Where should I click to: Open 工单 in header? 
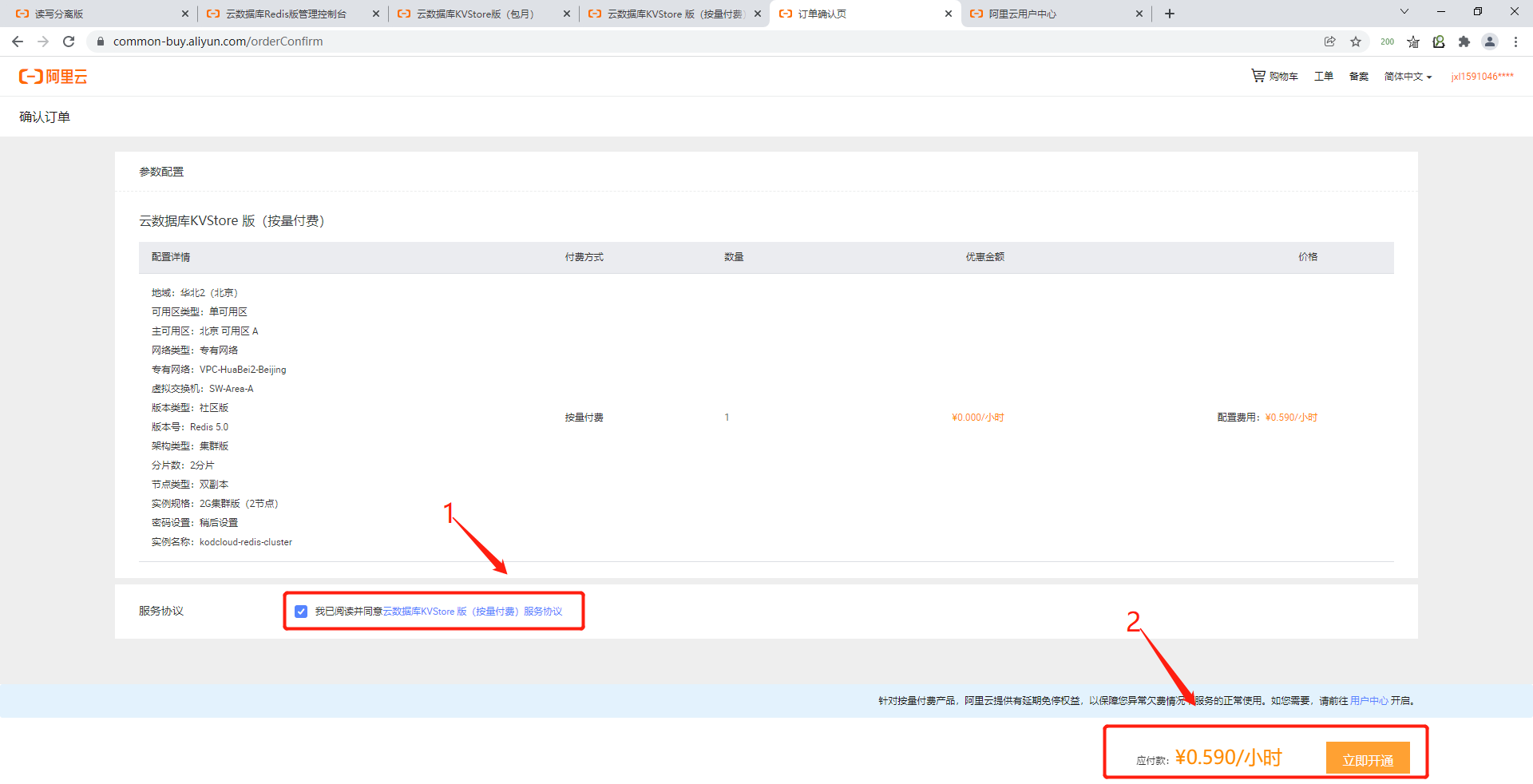(x=1324, y=76)
